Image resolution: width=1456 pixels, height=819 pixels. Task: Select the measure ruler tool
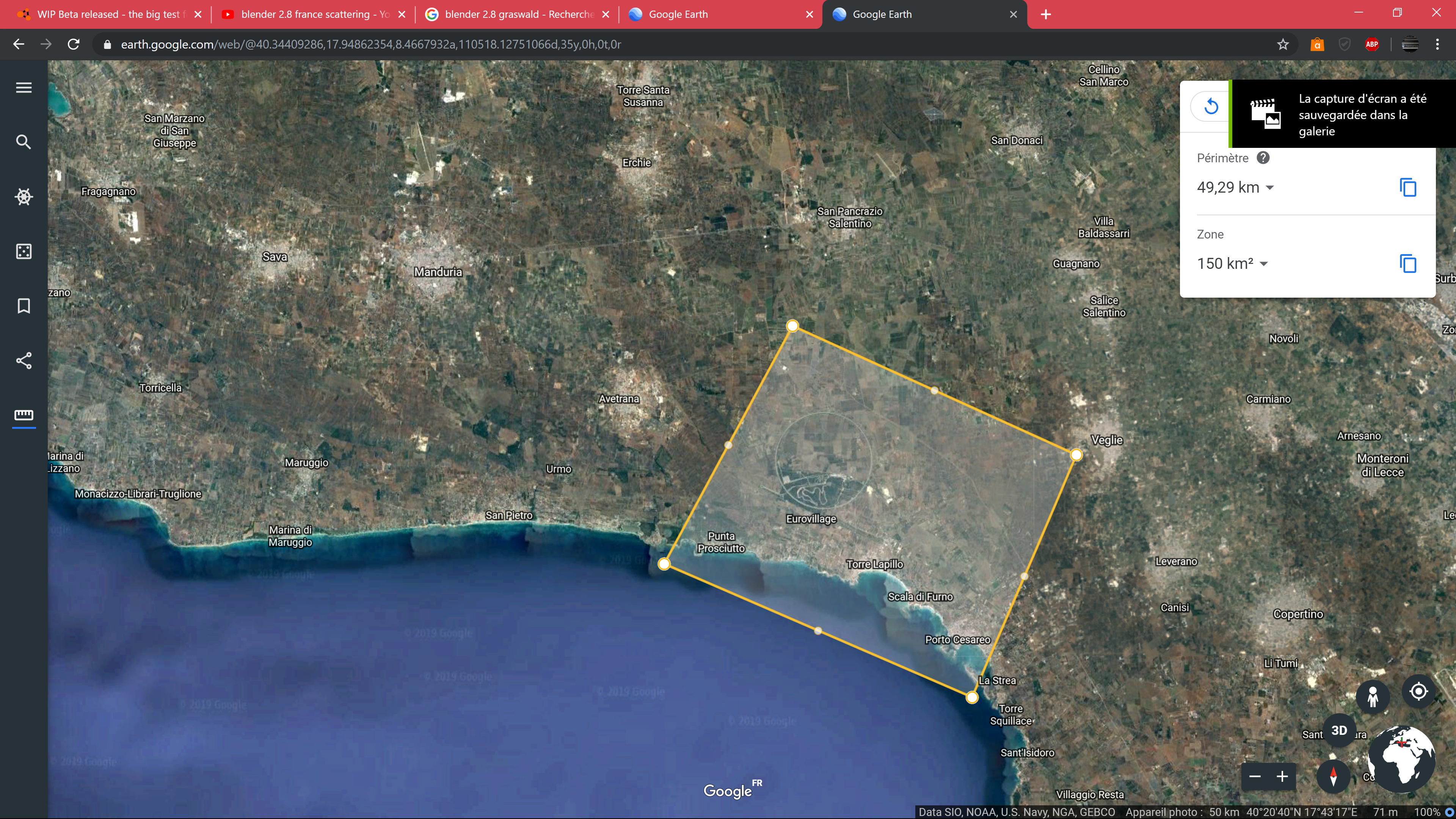[x=24, y=416]
